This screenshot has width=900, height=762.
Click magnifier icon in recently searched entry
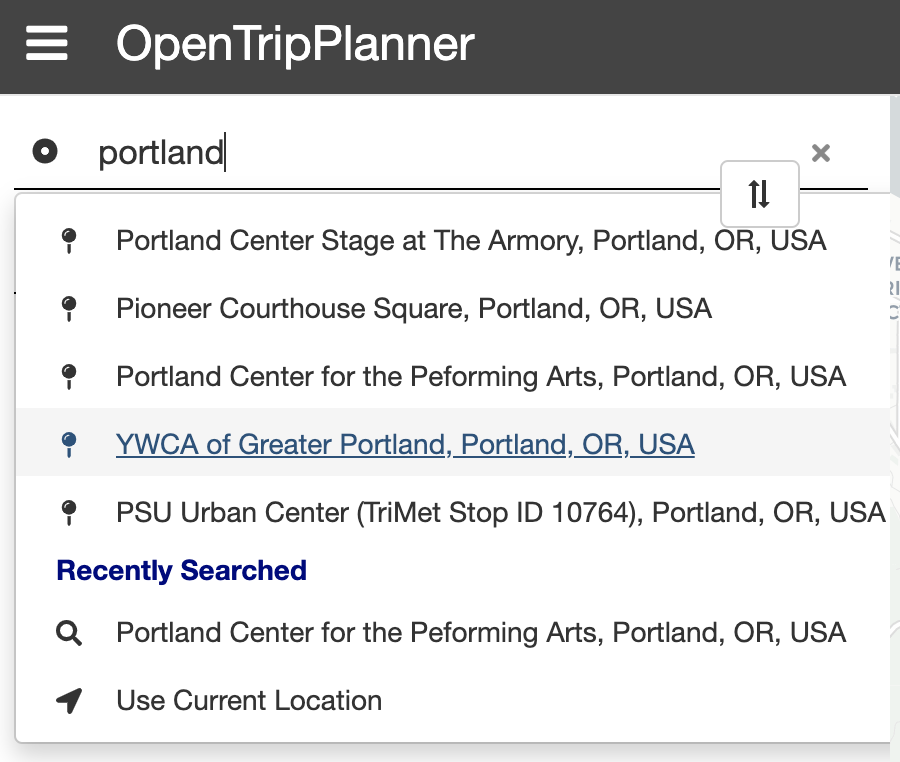69,633
